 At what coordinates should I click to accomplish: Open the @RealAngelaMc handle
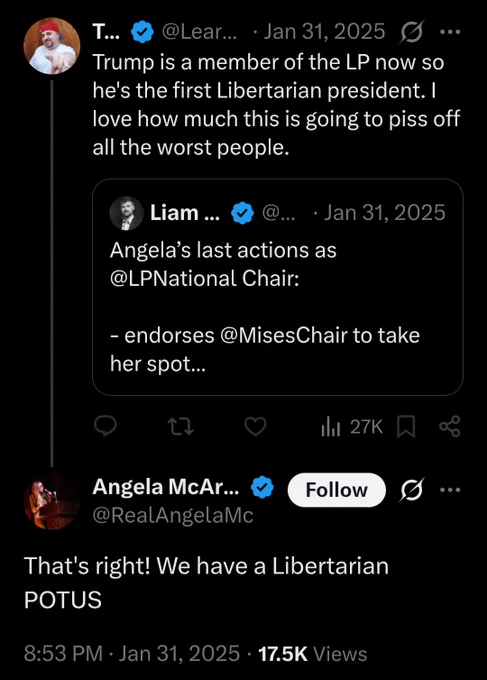(x=173, y=515)
